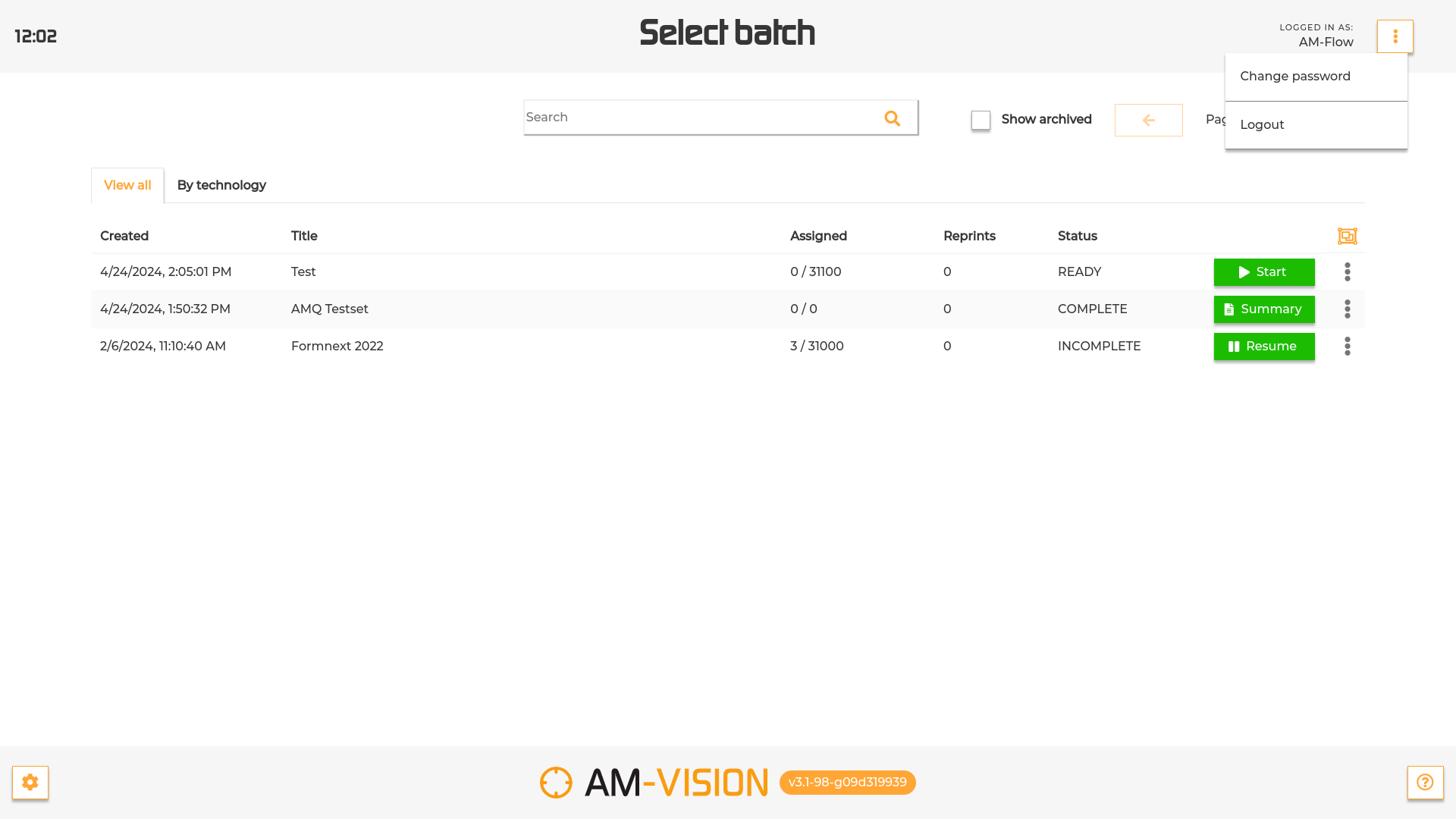Select Change password from the menu

click(x=1294, y=76)
